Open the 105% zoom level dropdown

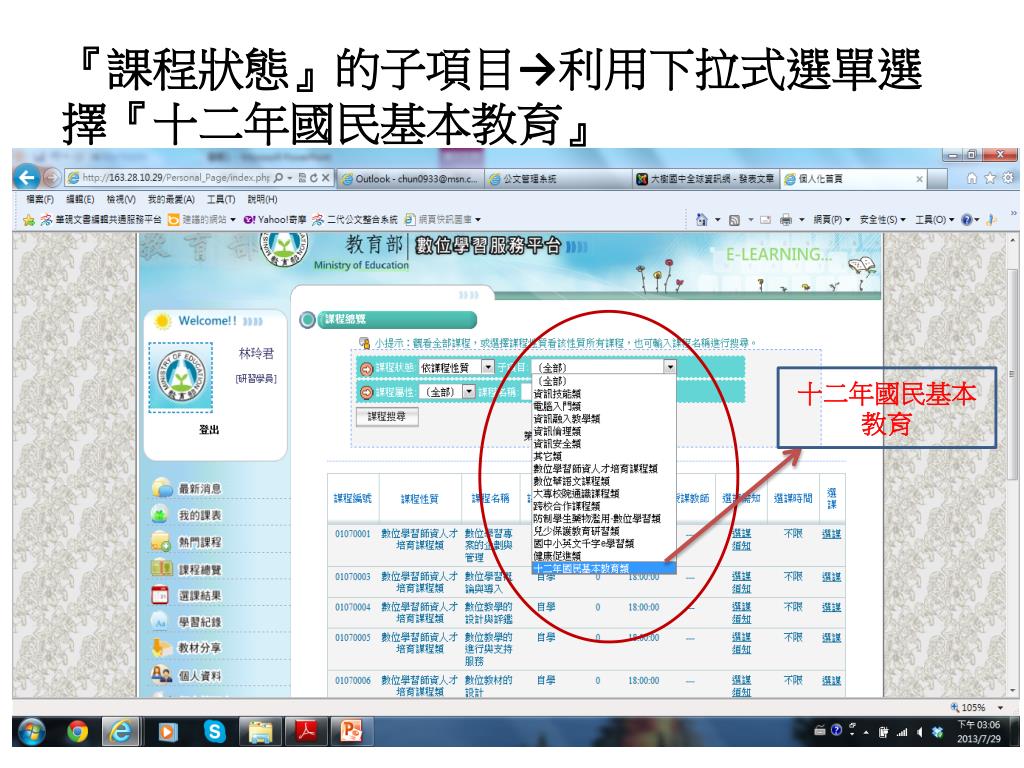coord(1000,707)
